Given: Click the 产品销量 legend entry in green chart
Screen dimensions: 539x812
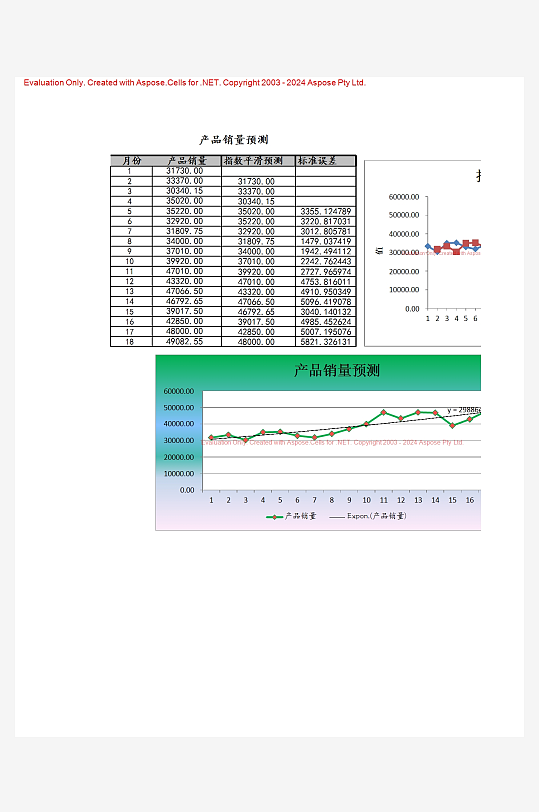Looking at the screenshot, I should click(291, 516).
